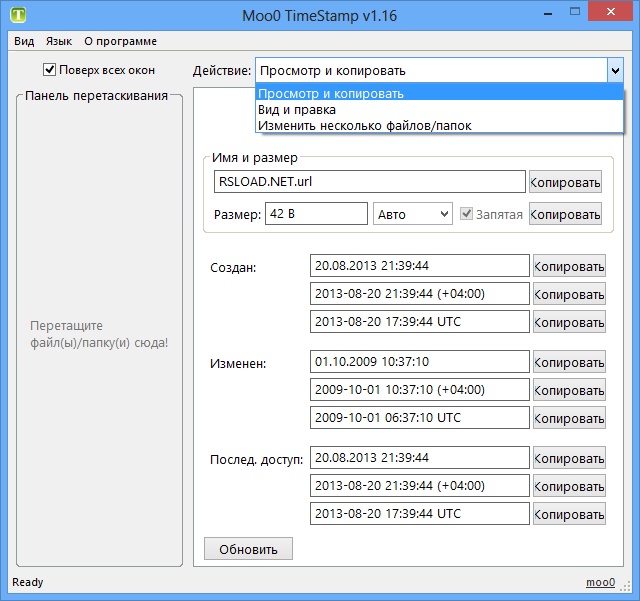Click modified field 2009-10-01 06:37:10 UTC
The image size is (640, 601).
[x=420, y=418]
